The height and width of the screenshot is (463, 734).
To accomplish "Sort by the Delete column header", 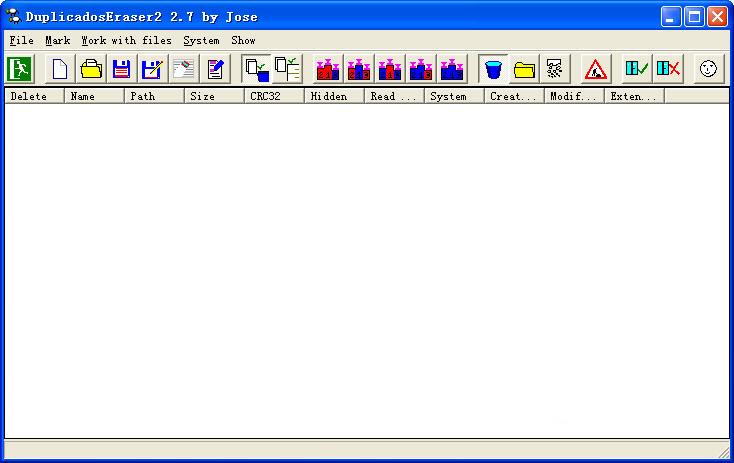I will pos(34,96).
